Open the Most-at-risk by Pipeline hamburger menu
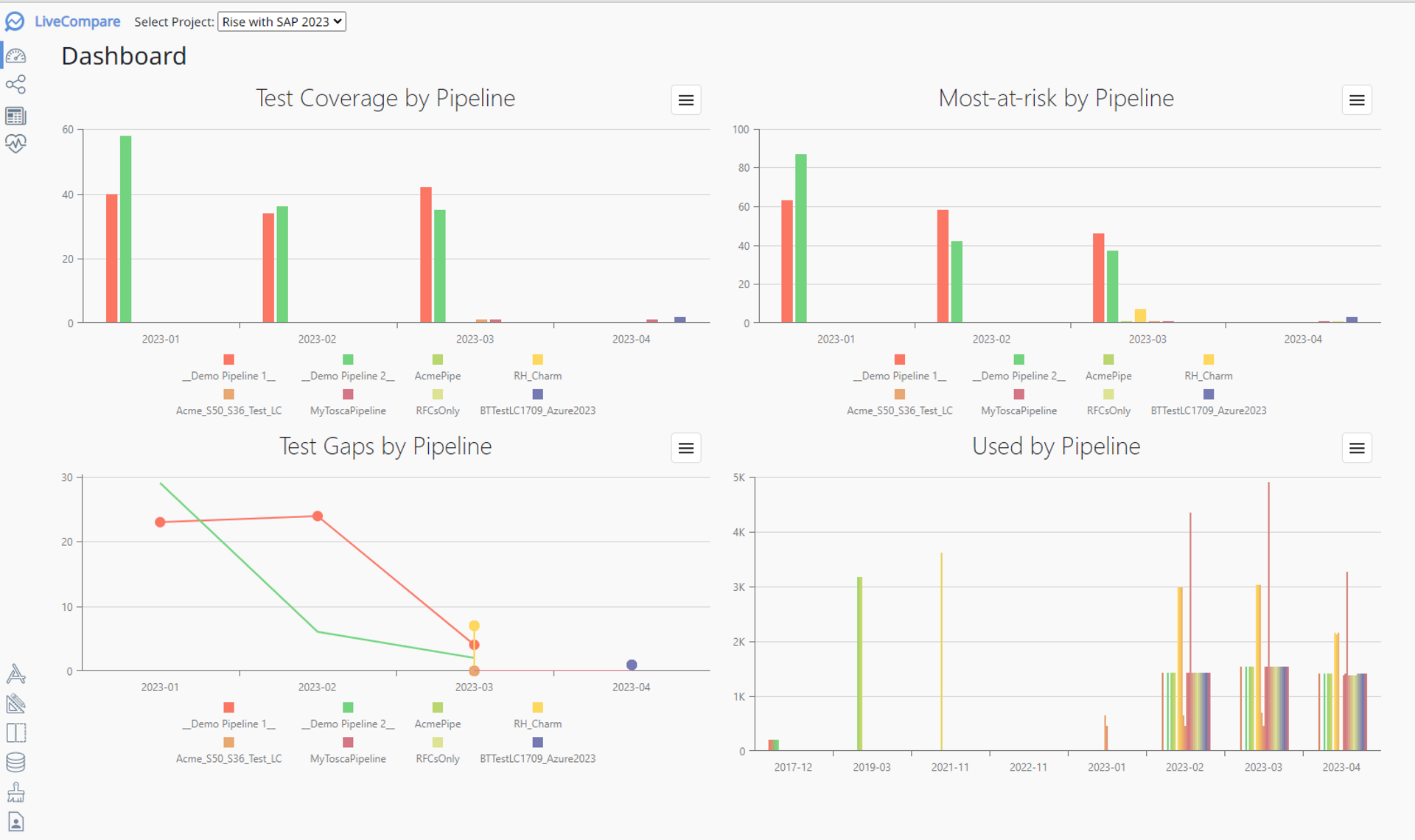The height and width of the screenshot is (840, 1415). [1357, 99]
